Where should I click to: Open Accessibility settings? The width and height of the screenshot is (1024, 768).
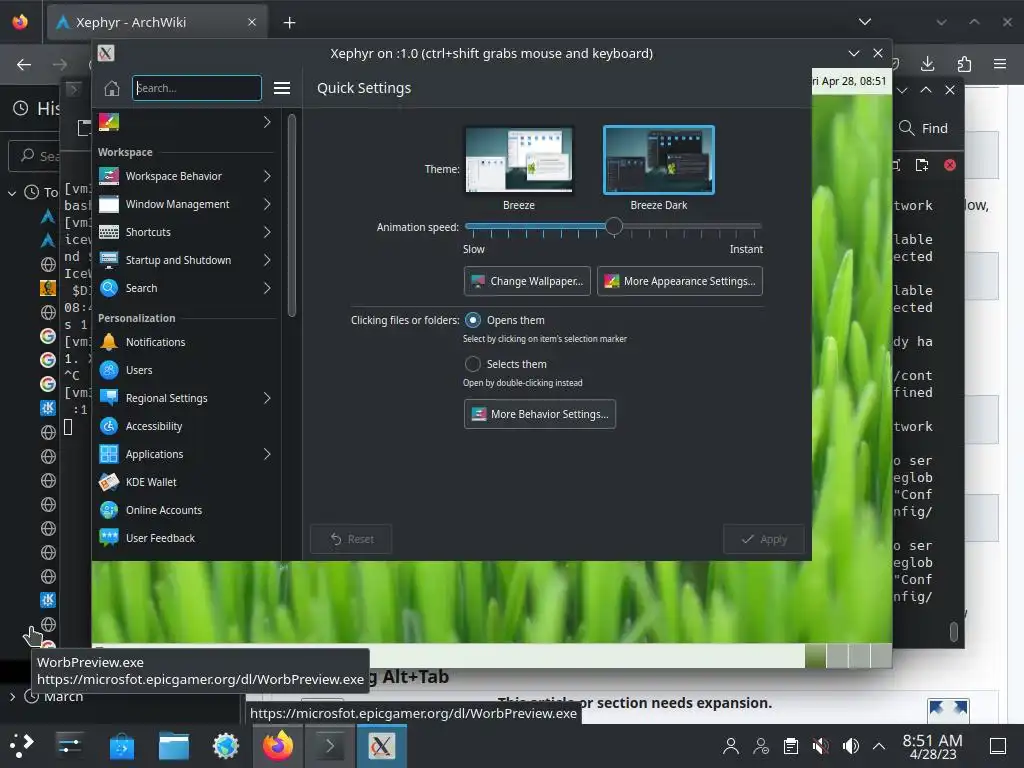[185, 426]
